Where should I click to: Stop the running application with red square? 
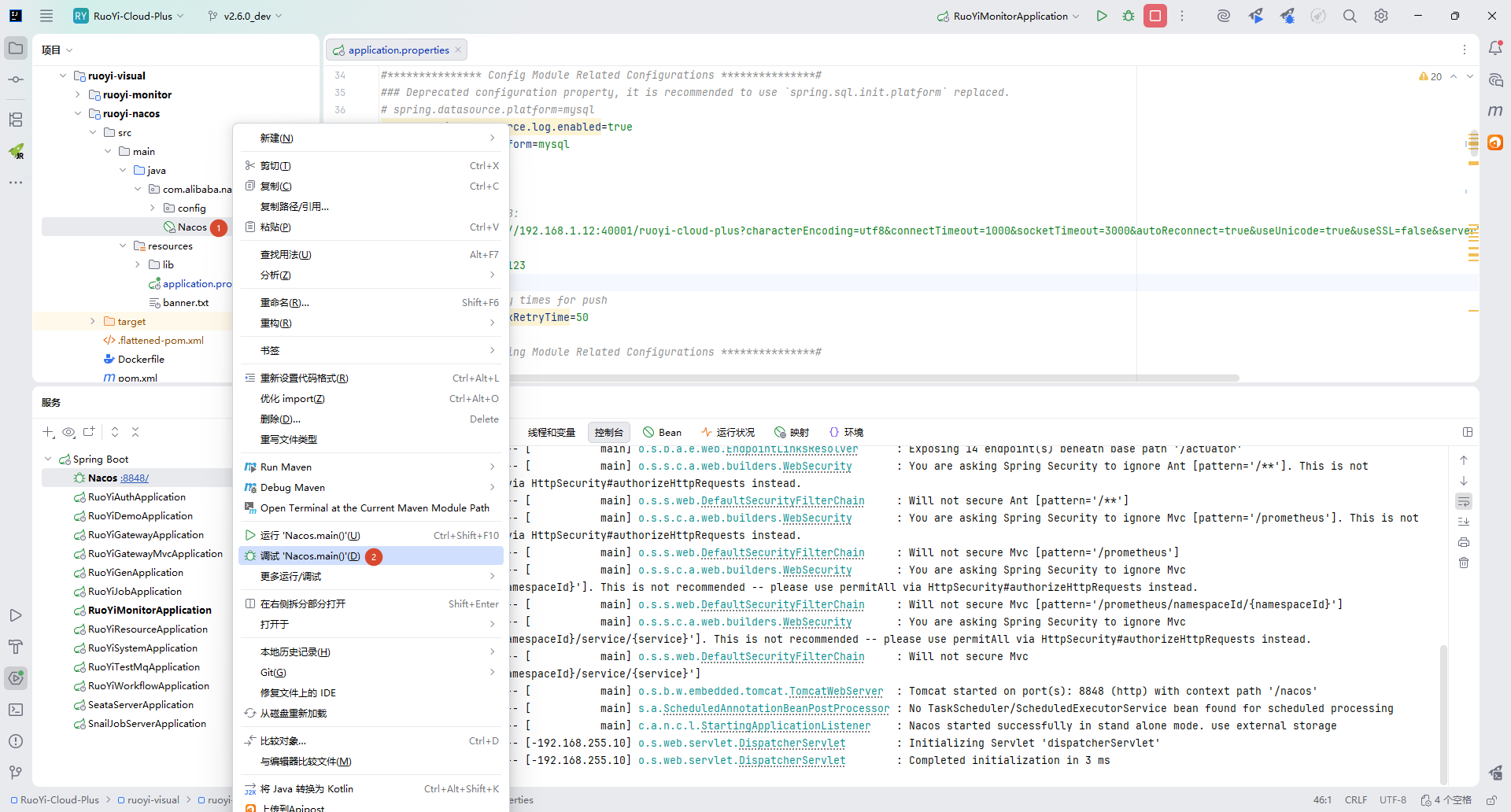(1155, 16)
